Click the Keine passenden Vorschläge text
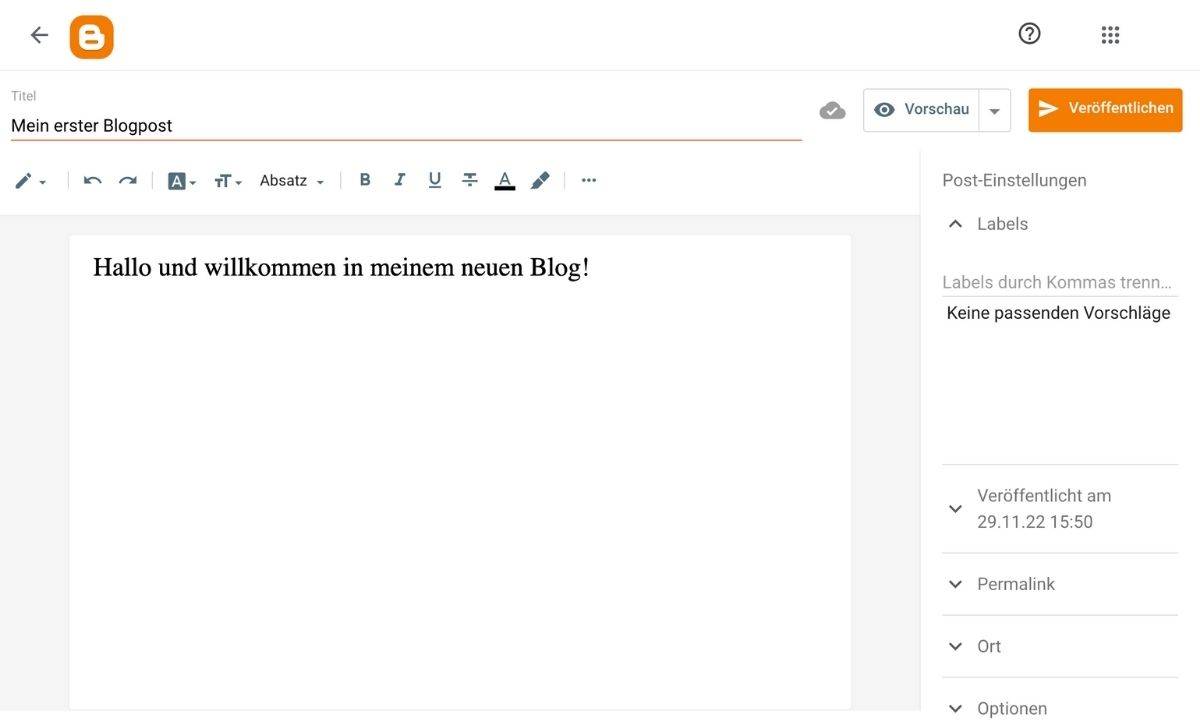 pyautogui.click(x=1058, y=313)
